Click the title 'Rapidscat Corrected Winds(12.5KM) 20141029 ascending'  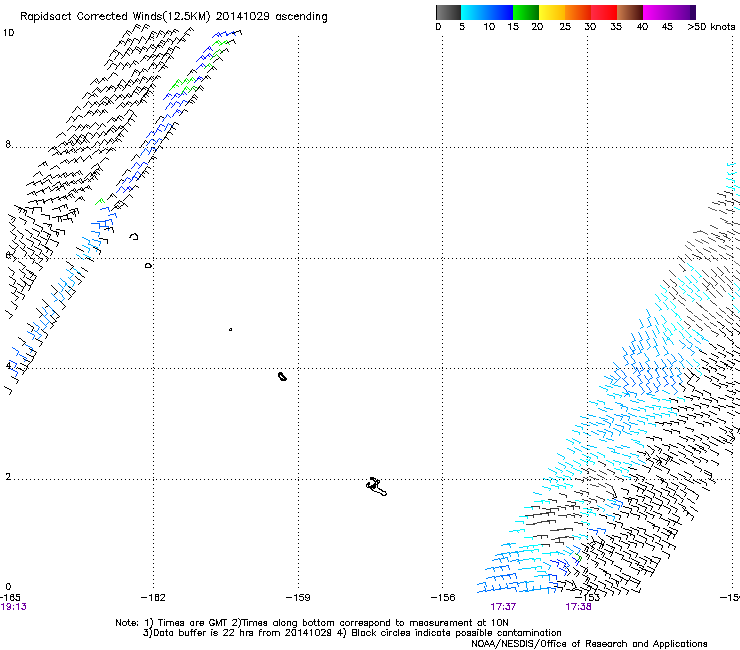pyautogui.click(x=174, y=17)
